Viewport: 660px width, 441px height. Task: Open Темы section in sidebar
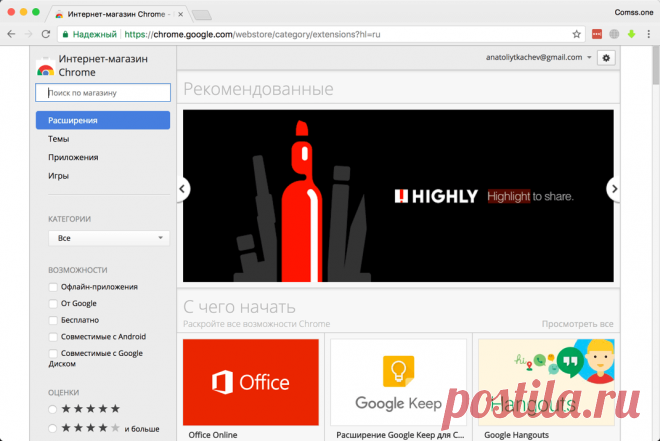click(59, 139)
